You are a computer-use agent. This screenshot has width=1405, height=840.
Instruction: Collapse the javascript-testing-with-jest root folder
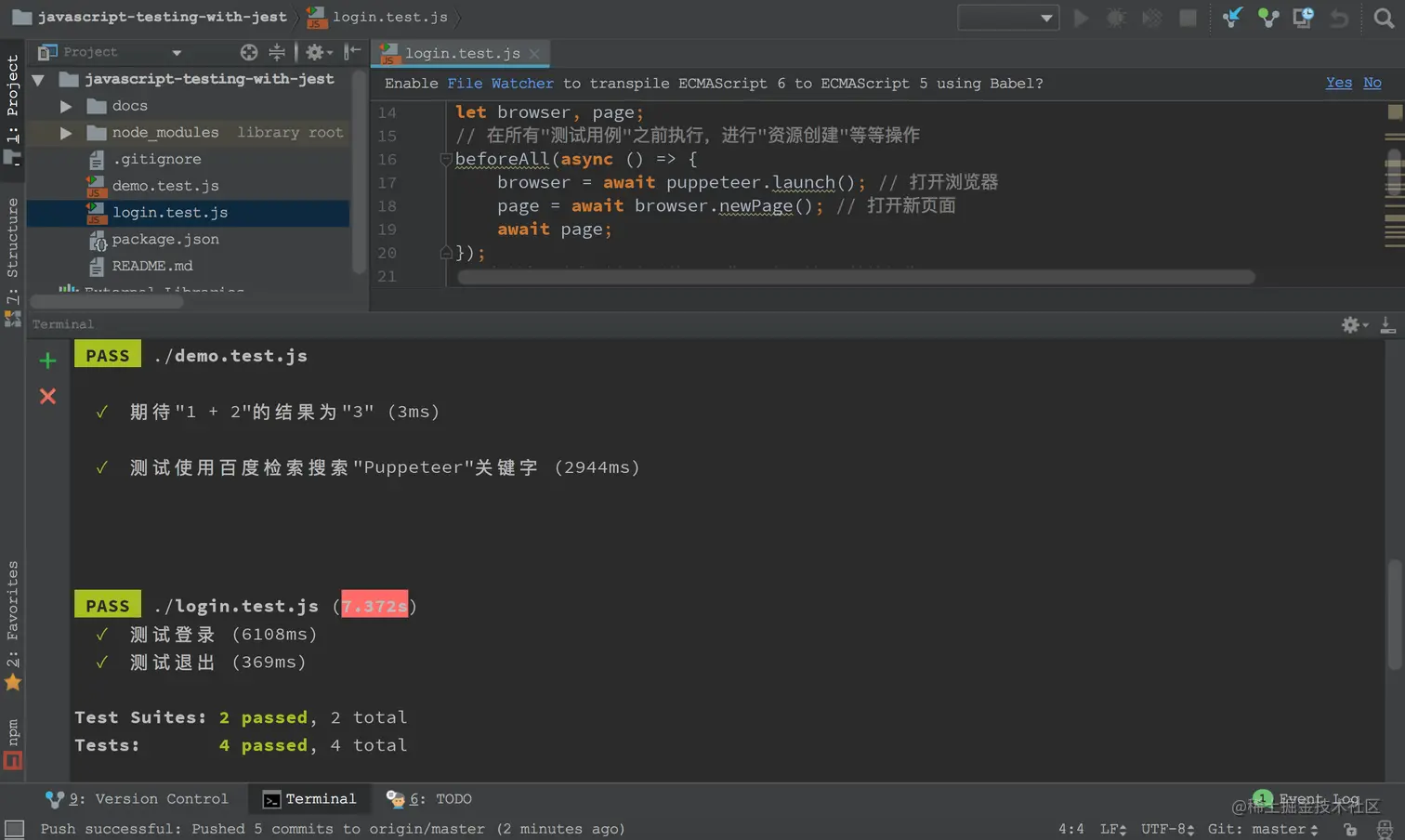point(39,80)
